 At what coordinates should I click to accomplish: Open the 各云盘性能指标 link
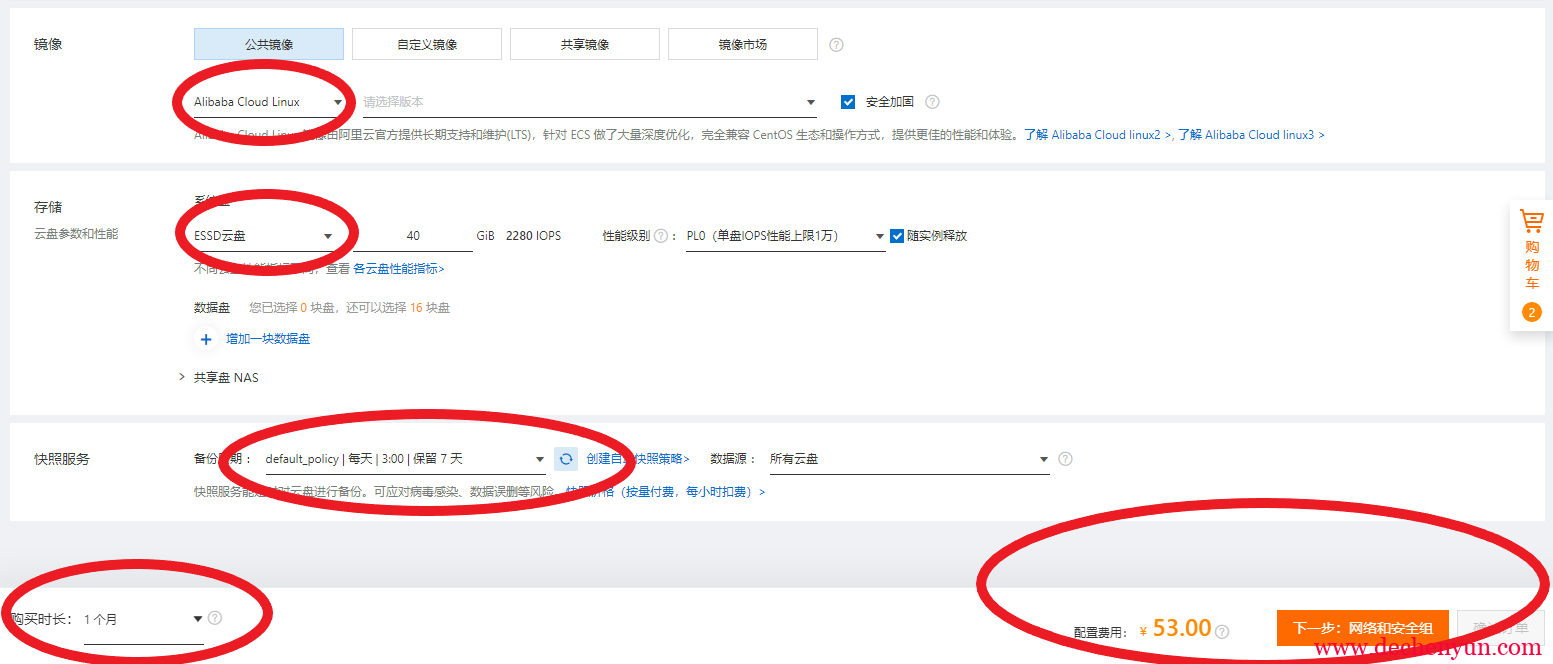pyautogui.click(x=399, y=269)
